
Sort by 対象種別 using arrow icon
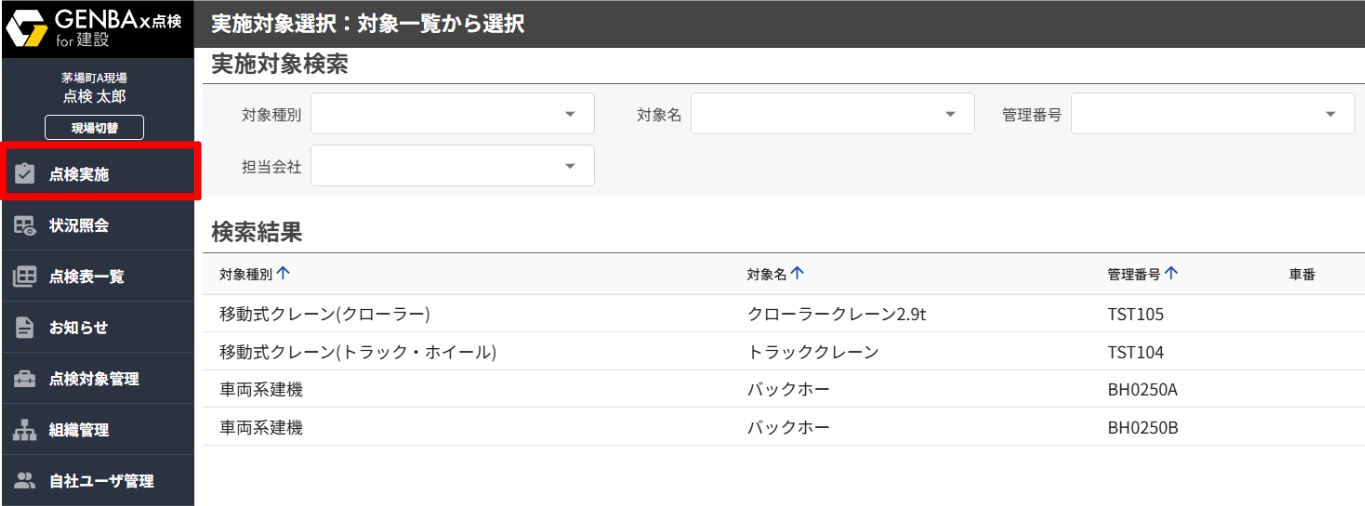click(x=283, y=273)
